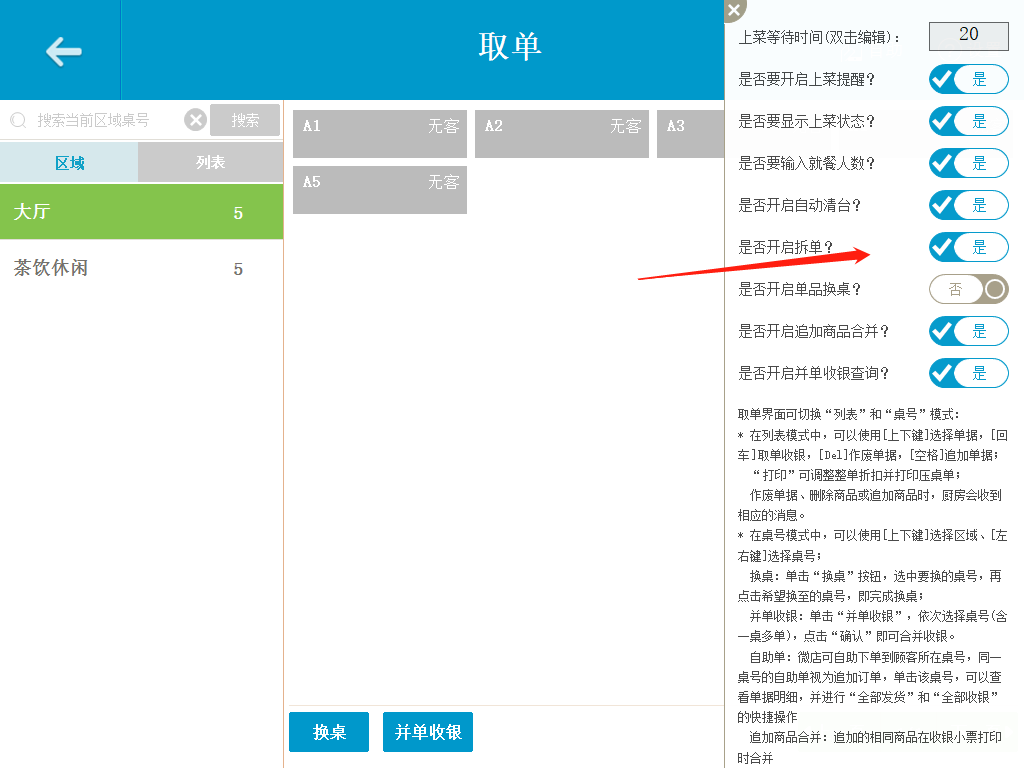Click the 并单收银 button
This screenshot has height=768, width=1024.
[x=428, y=732]
